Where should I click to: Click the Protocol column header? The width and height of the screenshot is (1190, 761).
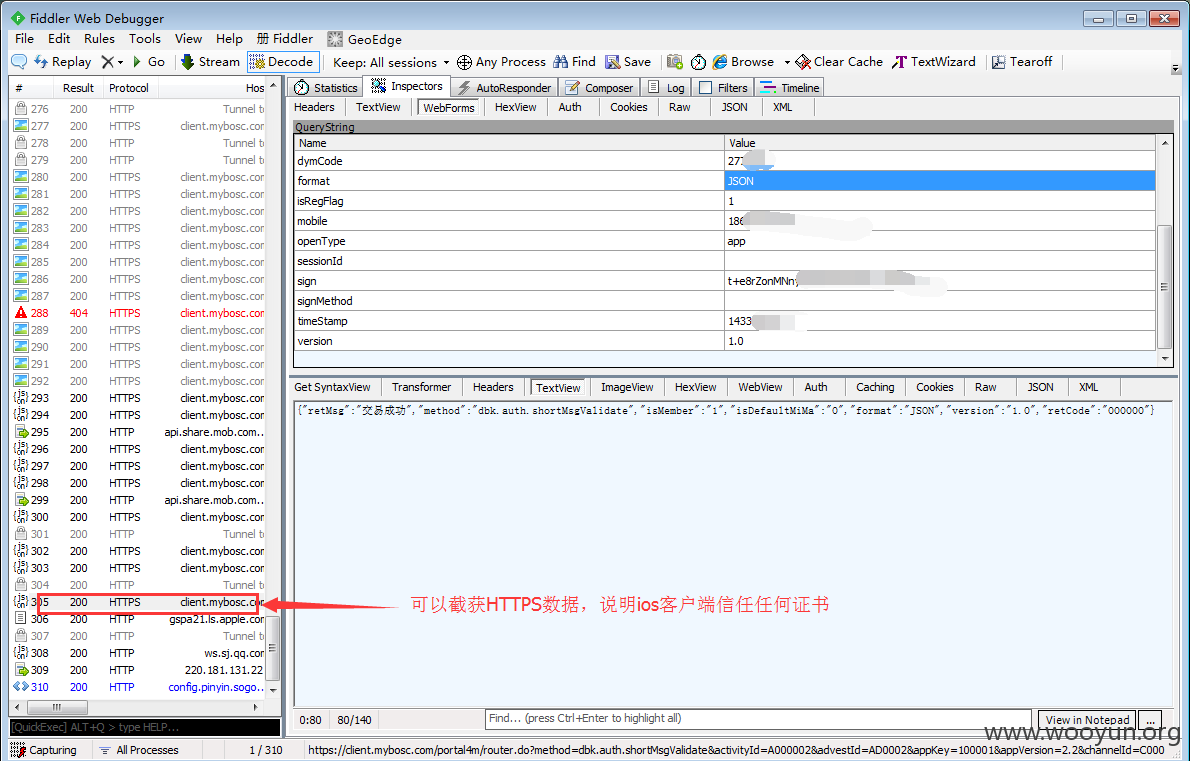pyautogui.click(x=129, y=88)
